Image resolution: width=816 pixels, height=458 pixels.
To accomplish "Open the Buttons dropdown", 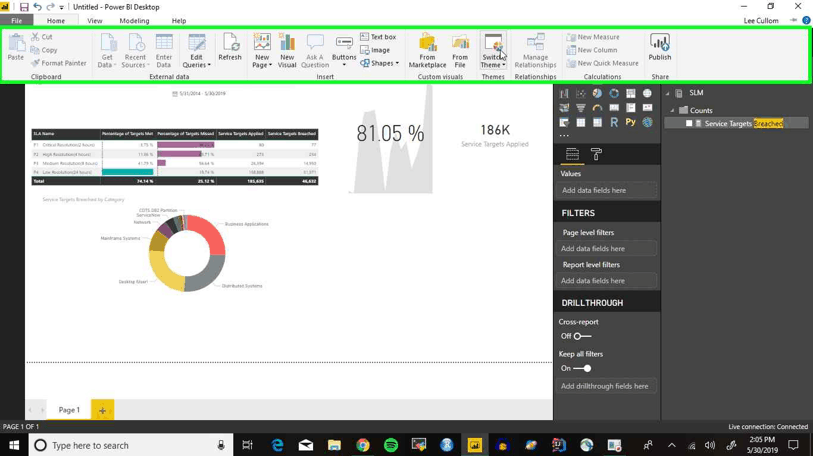I will point(344,50).
